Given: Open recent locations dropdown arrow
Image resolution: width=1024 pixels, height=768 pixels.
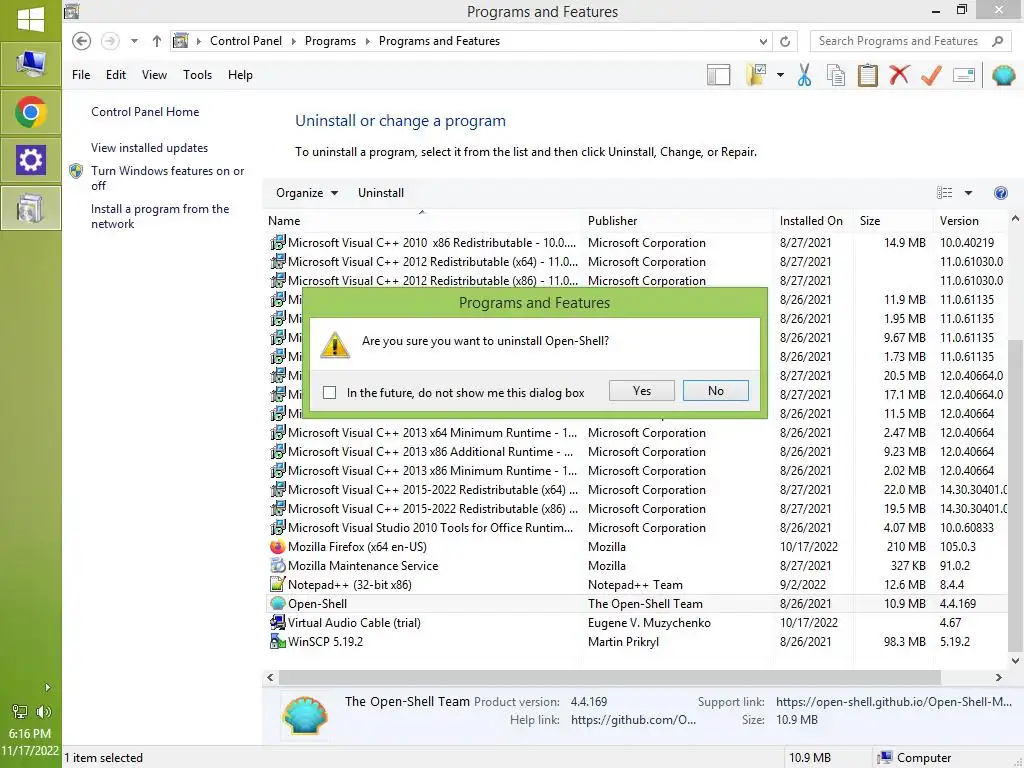Looking at the screenshot, I should [x=134, y=41].
